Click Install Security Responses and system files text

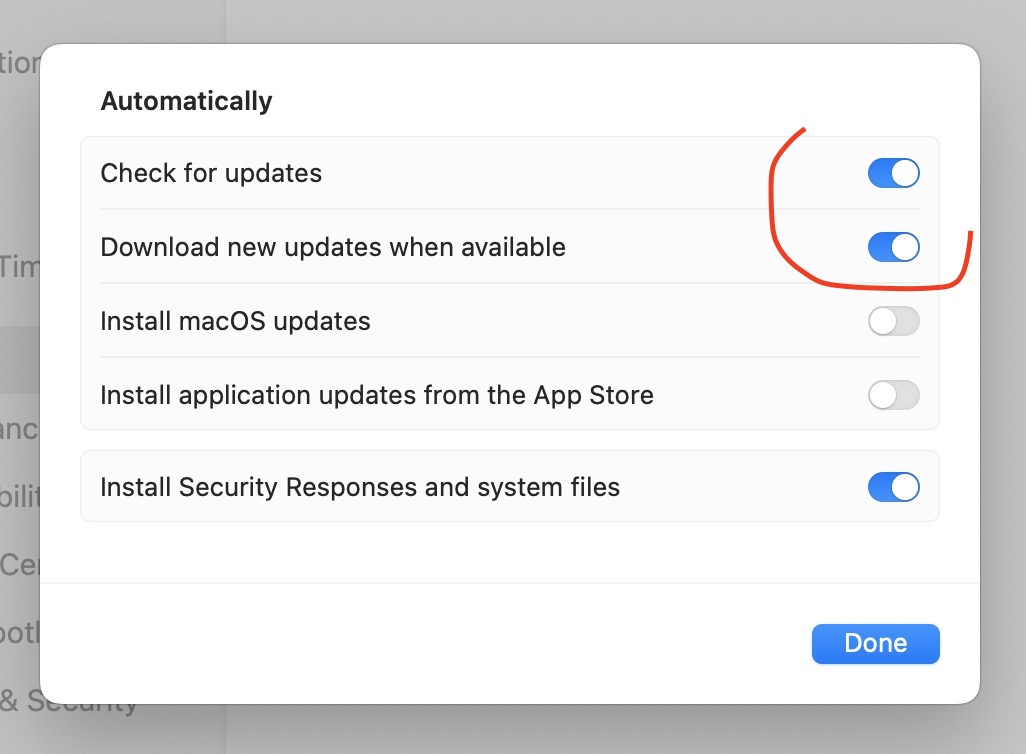(x=360, y=487)
